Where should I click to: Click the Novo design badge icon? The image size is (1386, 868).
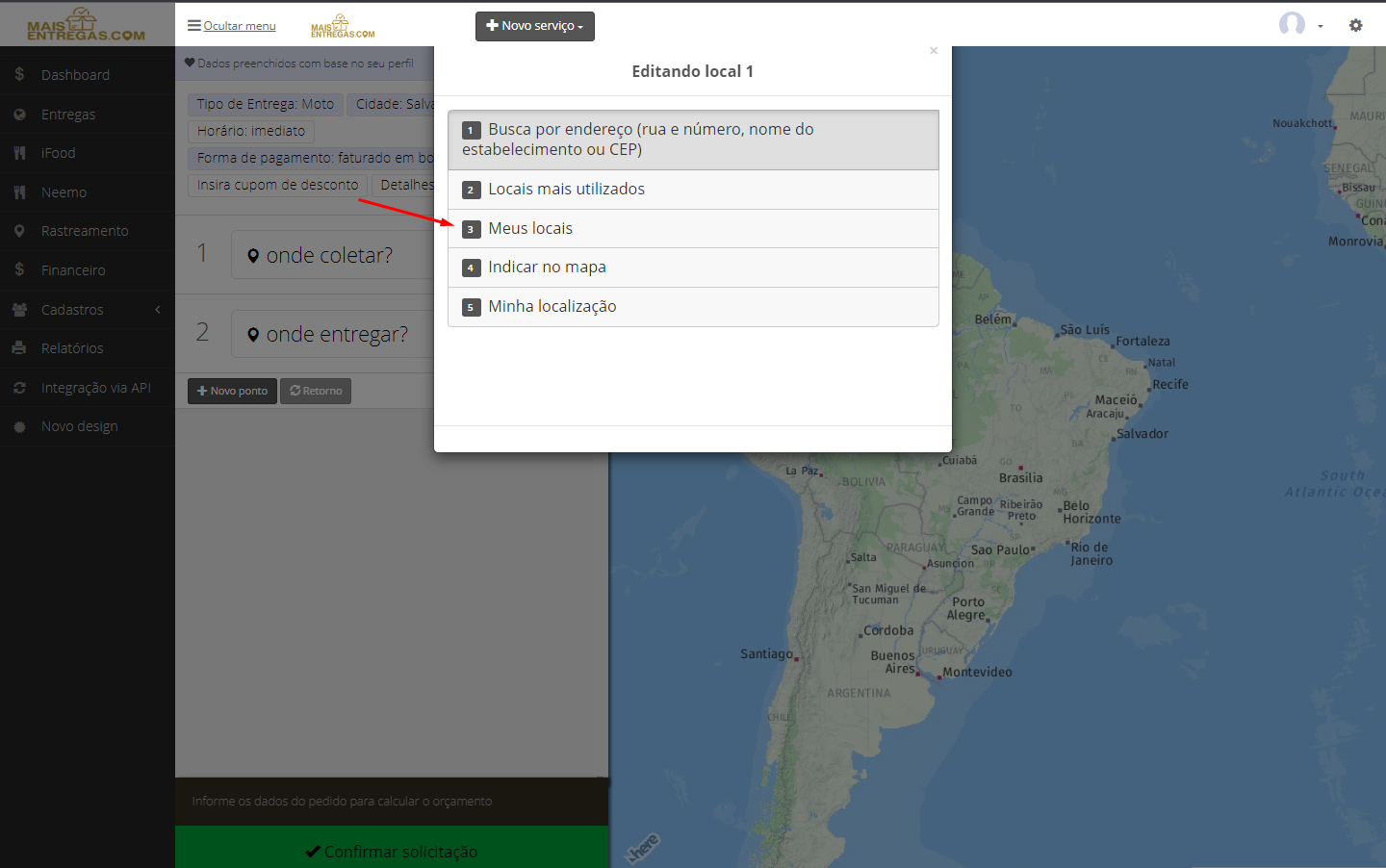point(19,426)
